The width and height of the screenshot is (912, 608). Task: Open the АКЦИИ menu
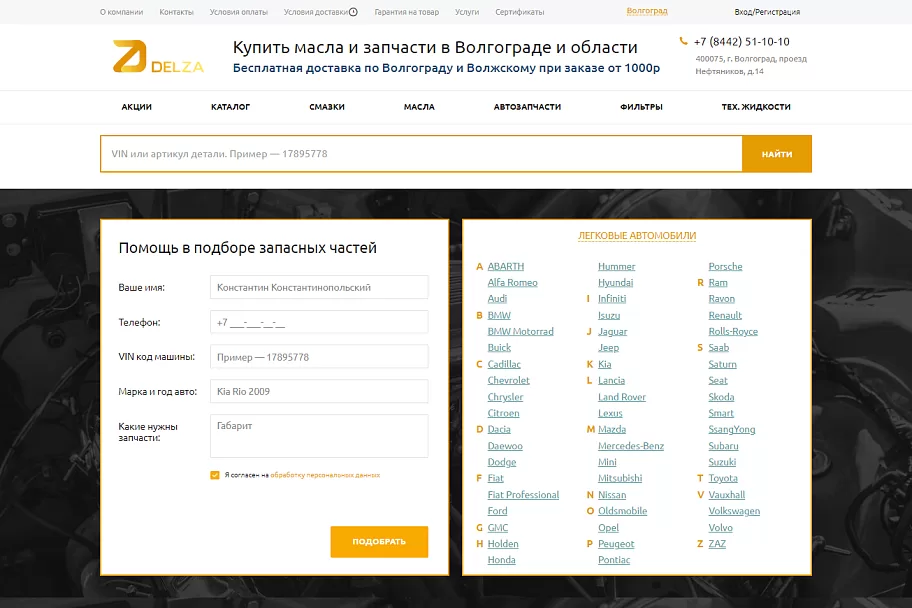(x=137, y=107)
